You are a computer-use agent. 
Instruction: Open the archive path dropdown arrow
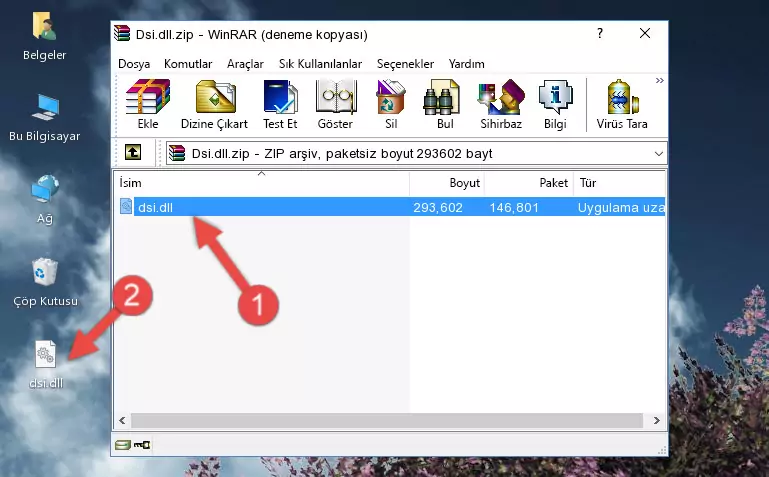point(659,153)
